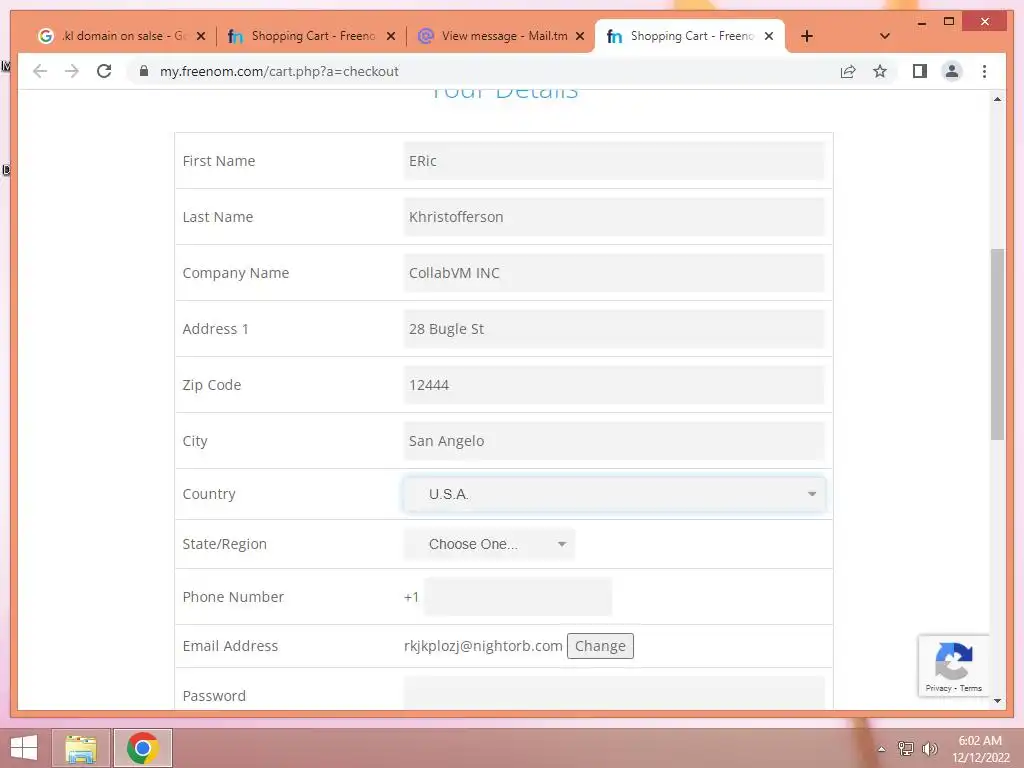Open Chrome three-dot menu
The image size is (1024, 768).
(984, 71)
